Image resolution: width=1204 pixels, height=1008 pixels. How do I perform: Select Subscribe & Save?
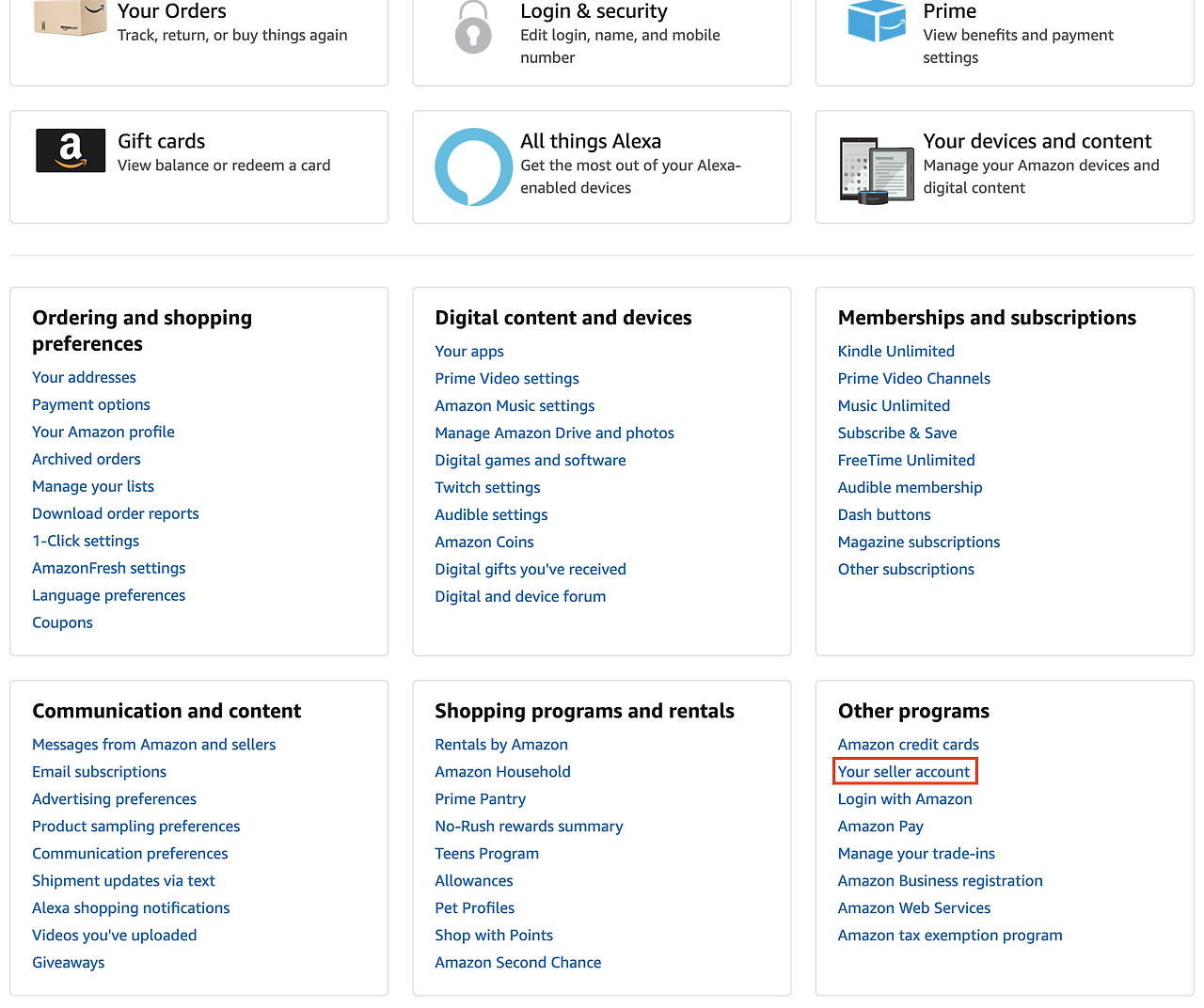click(x=897, y=433)
